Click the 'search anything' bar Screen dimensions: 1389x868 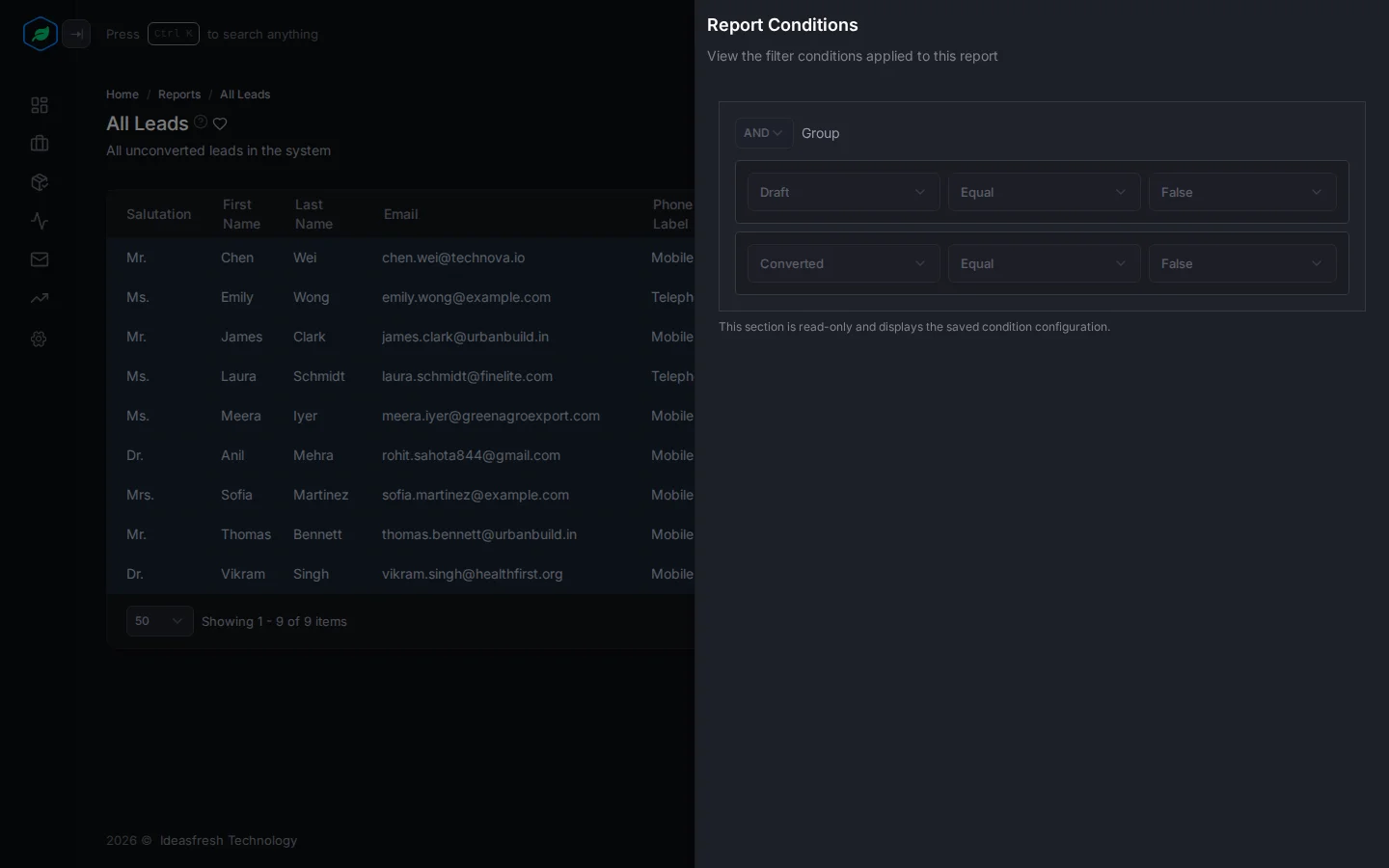point(212,34)
